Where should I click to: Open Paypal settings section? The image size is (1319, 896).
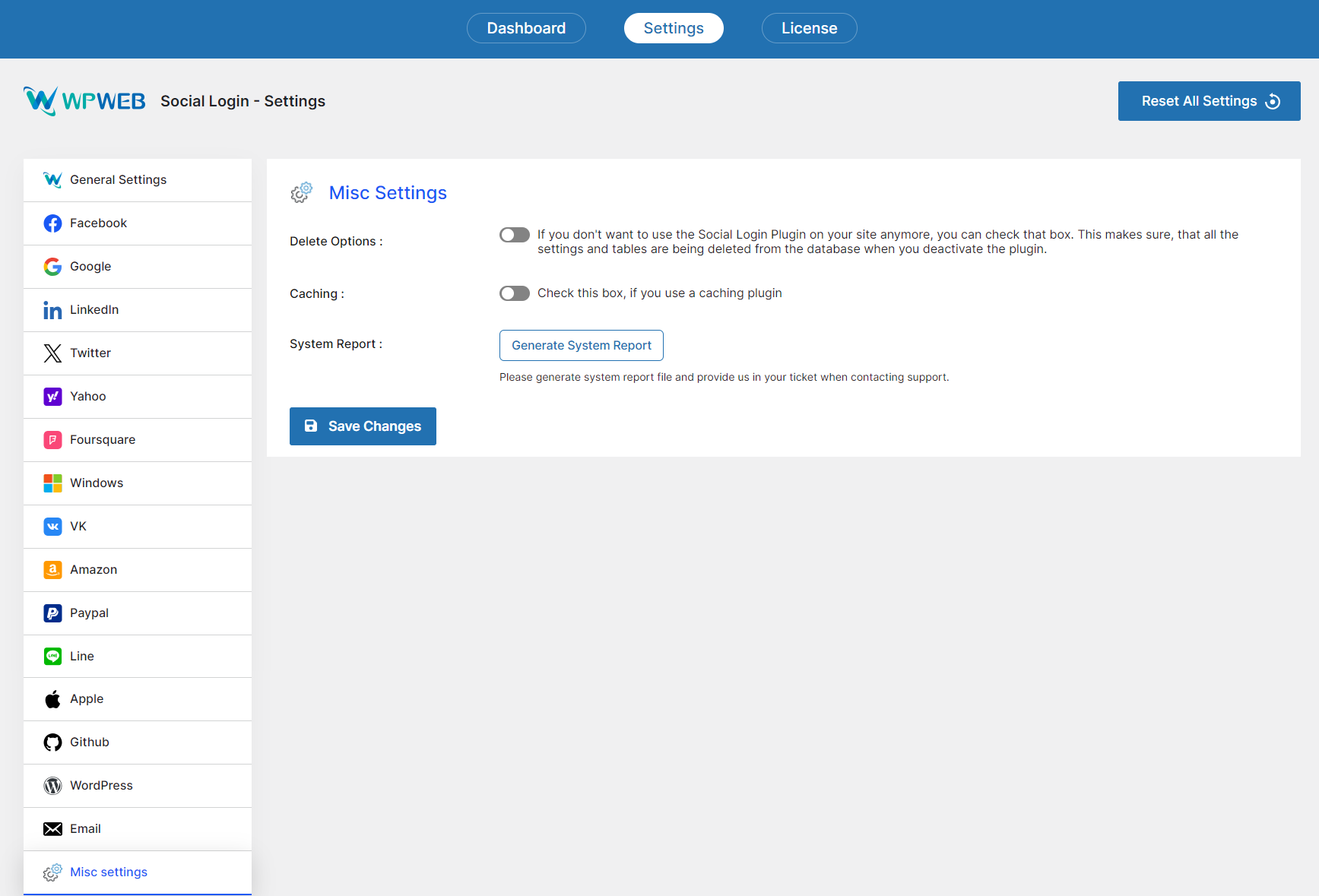tap(138, 613)
